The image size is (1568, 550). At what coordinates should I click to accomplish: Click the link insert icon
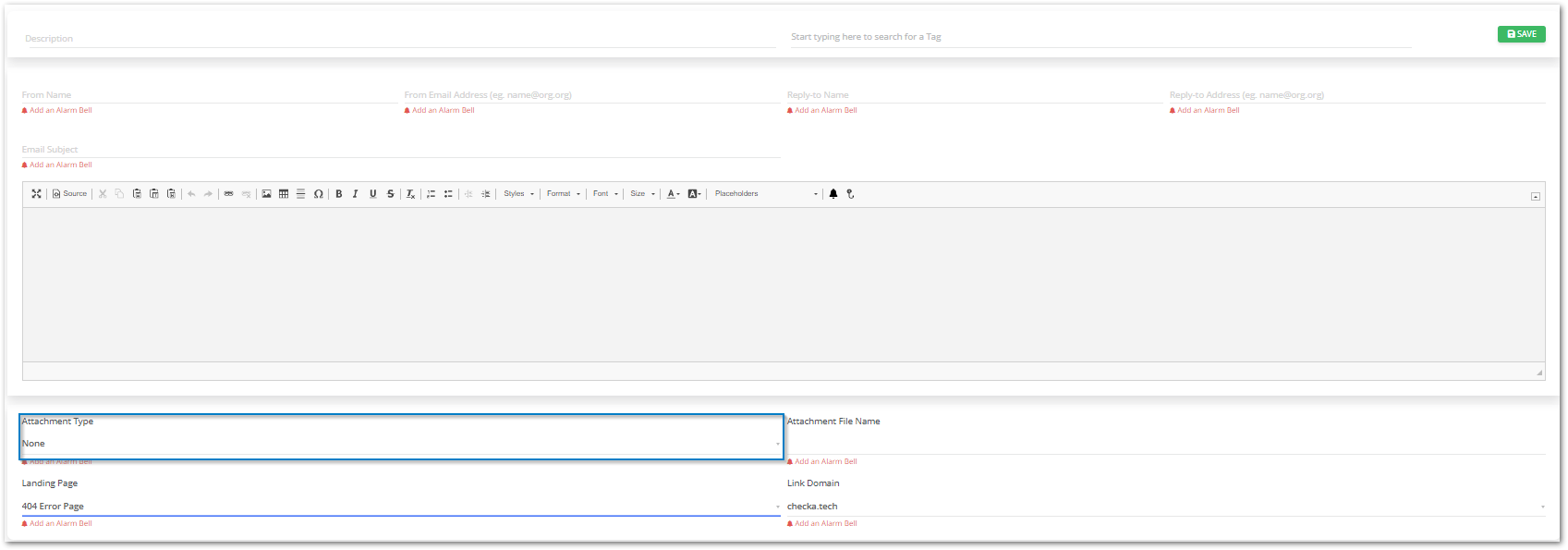228,194
